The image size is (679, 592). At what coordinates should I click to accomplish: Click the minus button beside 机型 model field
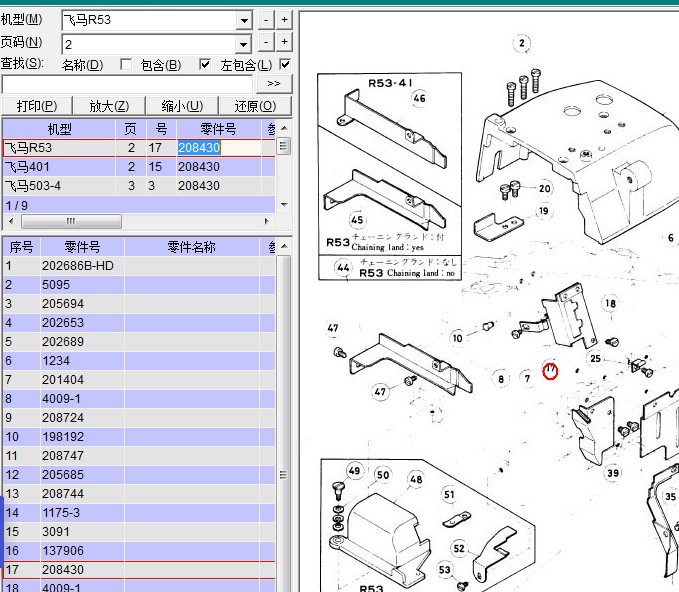coord(266,20)
